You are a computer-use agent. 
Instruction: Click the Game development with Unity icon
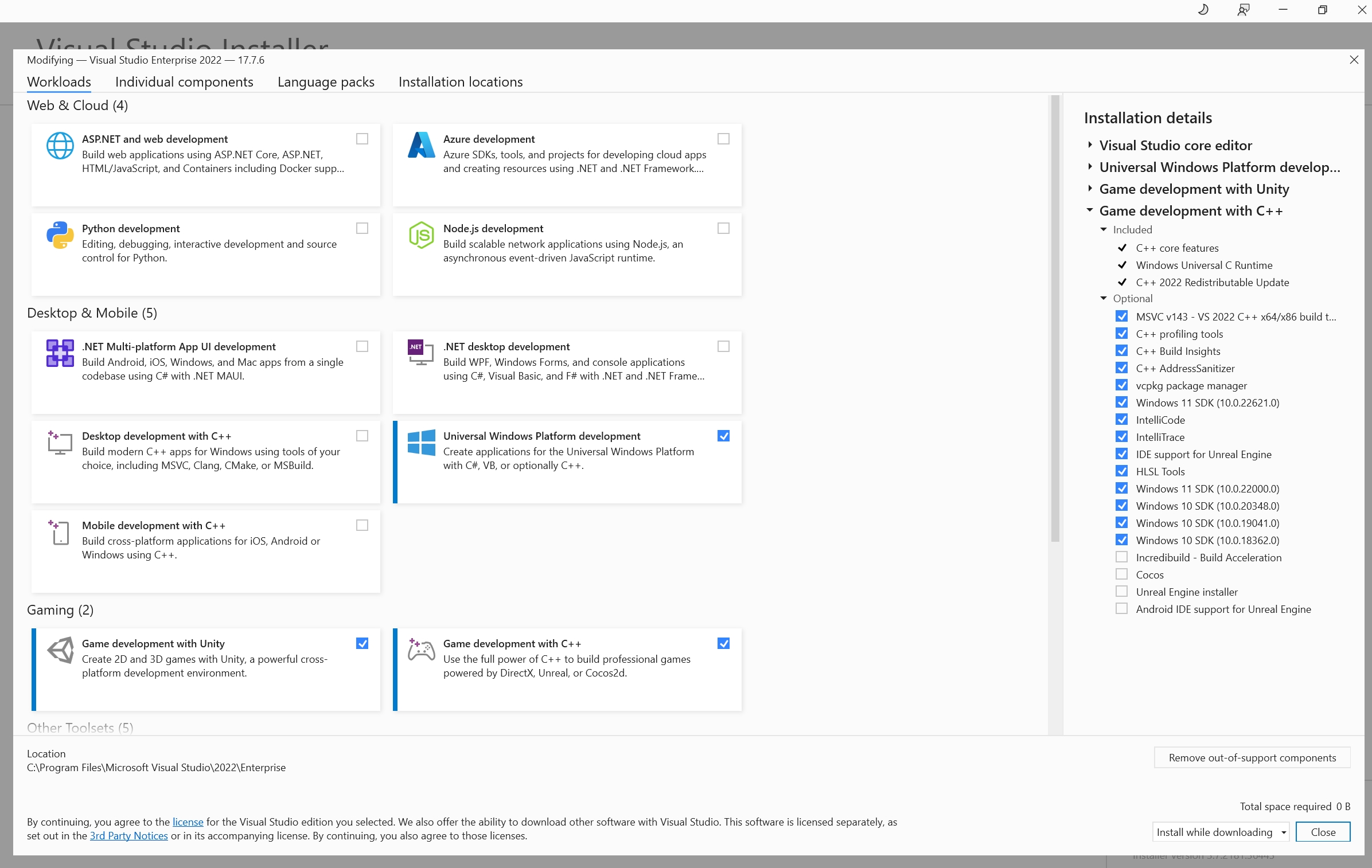(60, 651)
